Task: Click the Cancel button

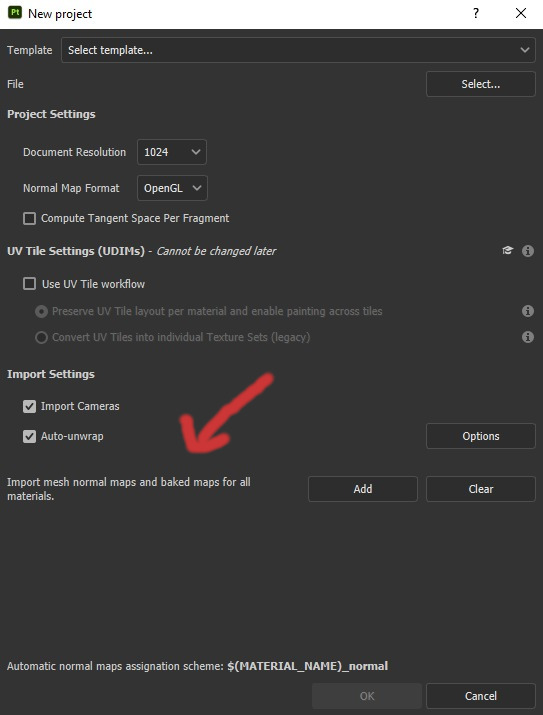Action: click(x=481, y=696)
